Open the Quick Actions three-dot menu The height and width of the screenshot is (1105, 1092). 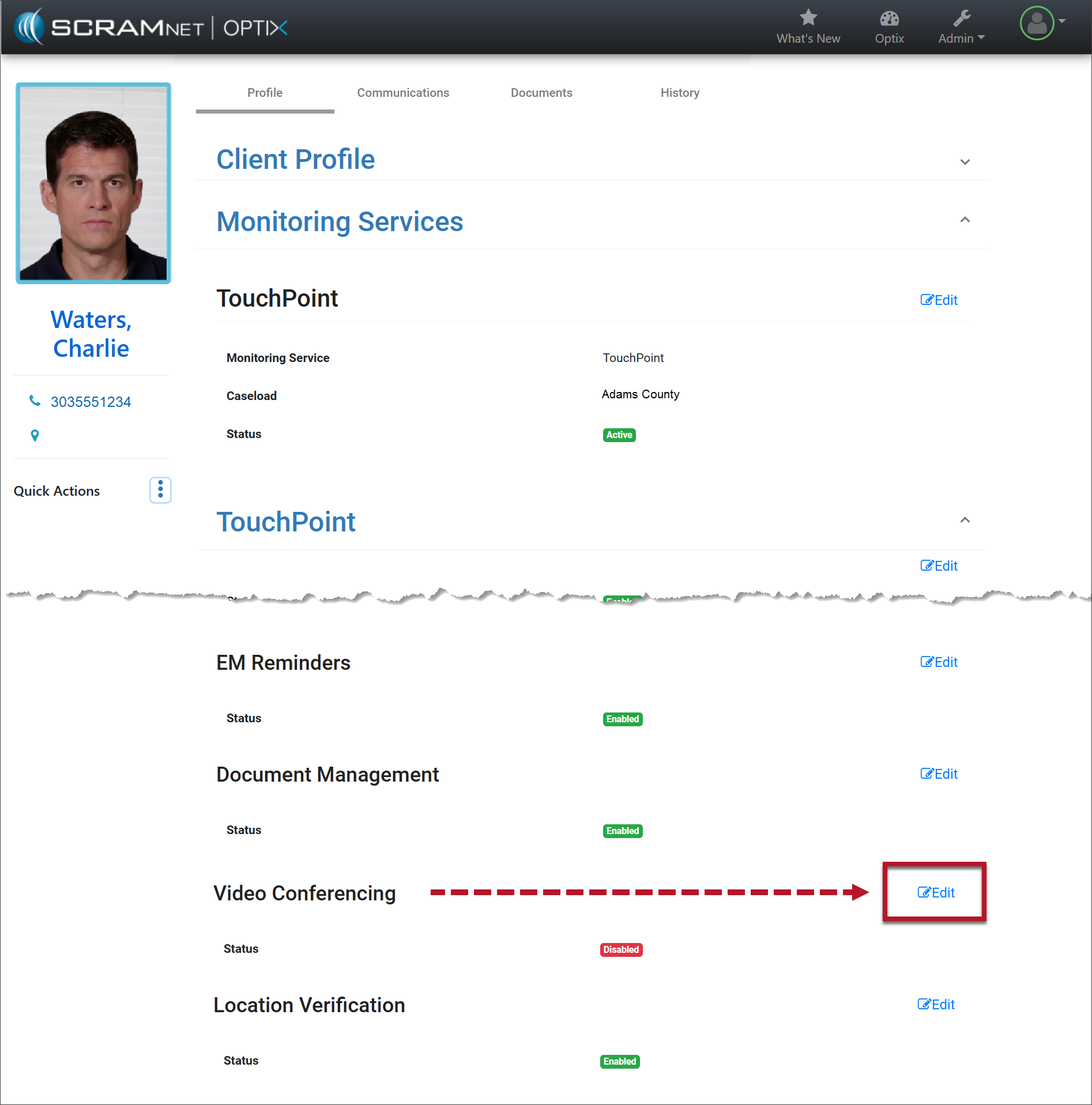[x=160, y=490]
